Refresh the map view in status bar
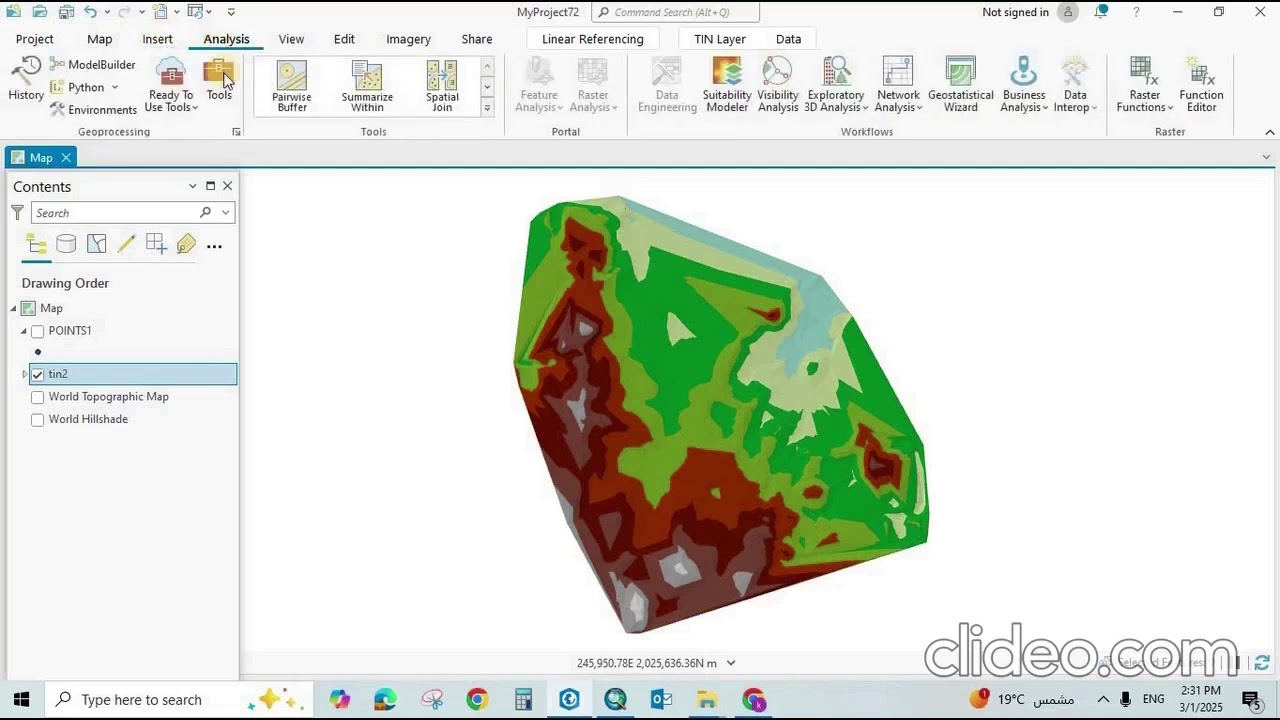 1262,663
